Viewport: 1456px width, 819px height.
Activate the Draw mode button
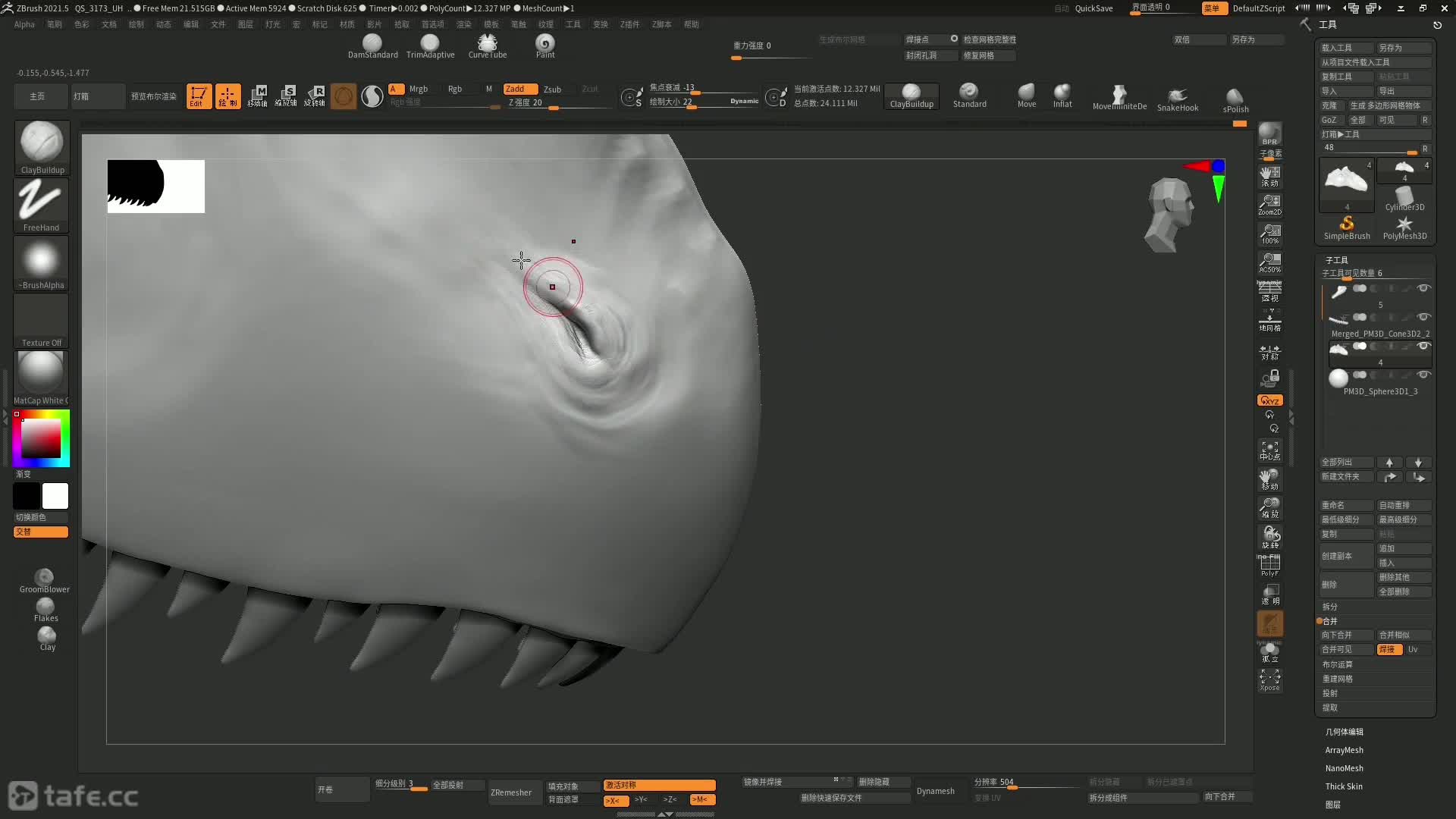pyautogui.click(x=227, y=96)
